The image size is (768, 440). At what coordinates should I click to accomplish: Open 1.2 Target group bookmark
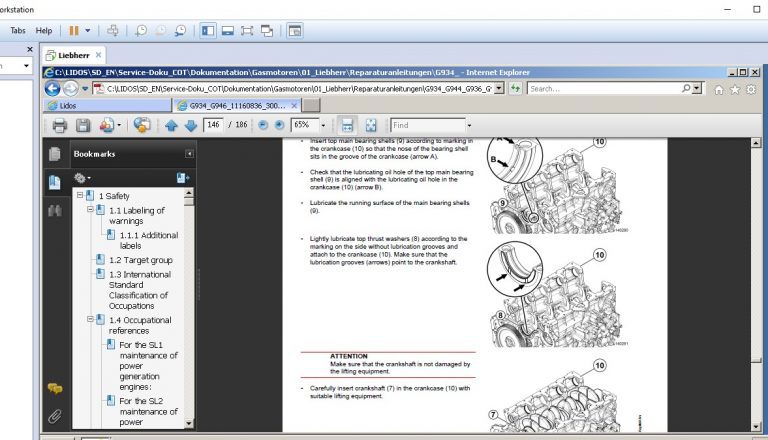[x=141, y=260]
